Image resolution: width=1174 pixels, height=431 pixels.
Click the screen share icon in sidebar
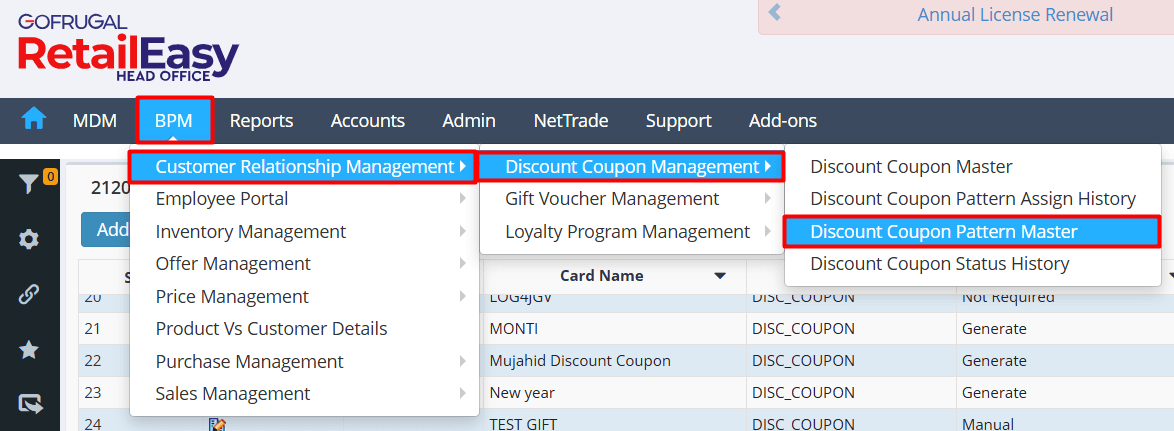click(29, 405)
